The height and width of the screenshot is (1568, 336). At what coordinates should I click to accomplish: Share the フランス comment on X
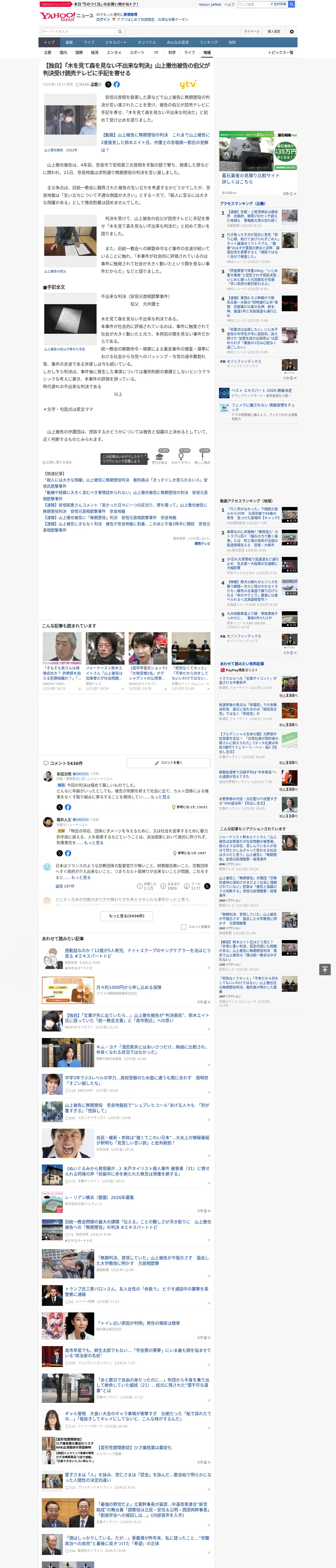pyautogui.click(x=207, y=886)
